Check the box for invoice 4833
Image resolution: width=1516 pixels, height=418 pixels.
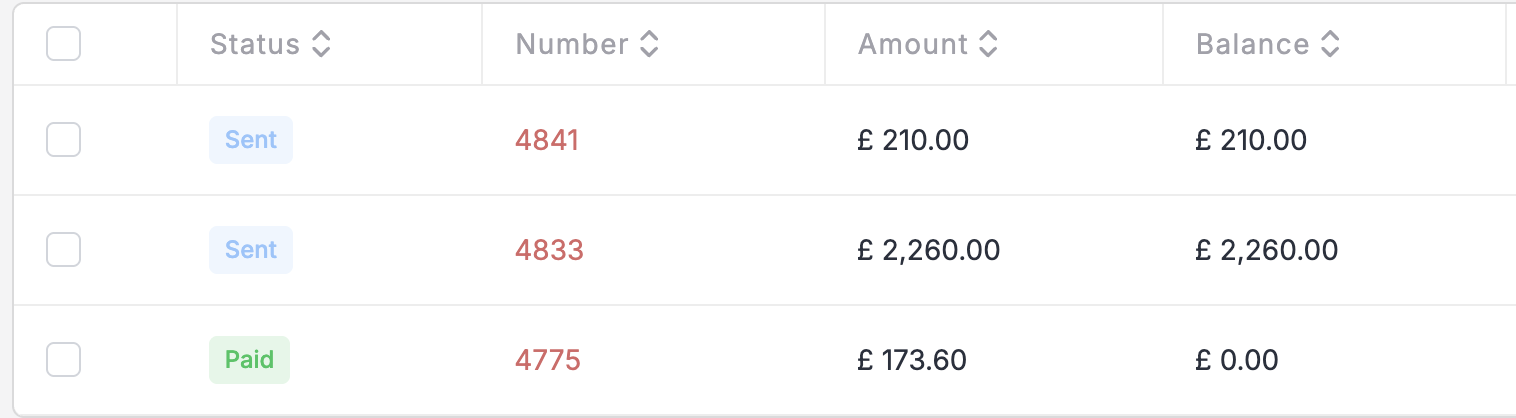tap(64, 250)
